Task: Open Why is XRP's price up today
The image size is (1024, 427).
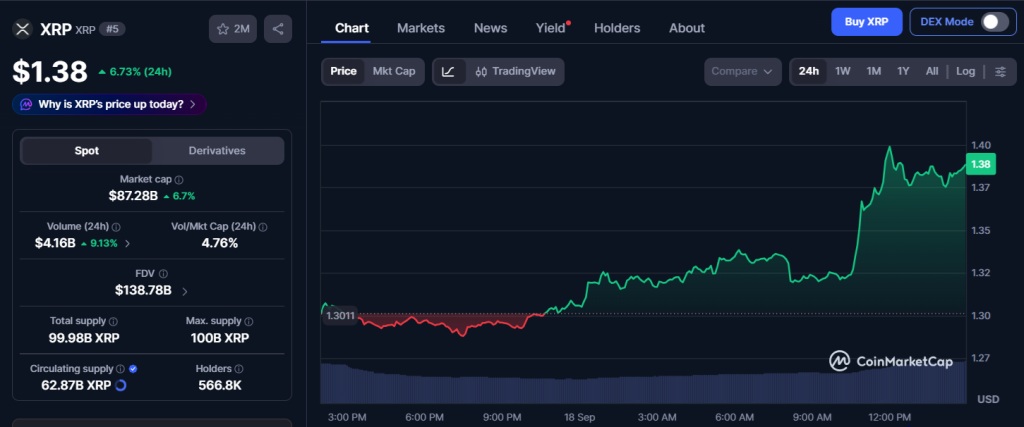Action: tap(110, 104)
